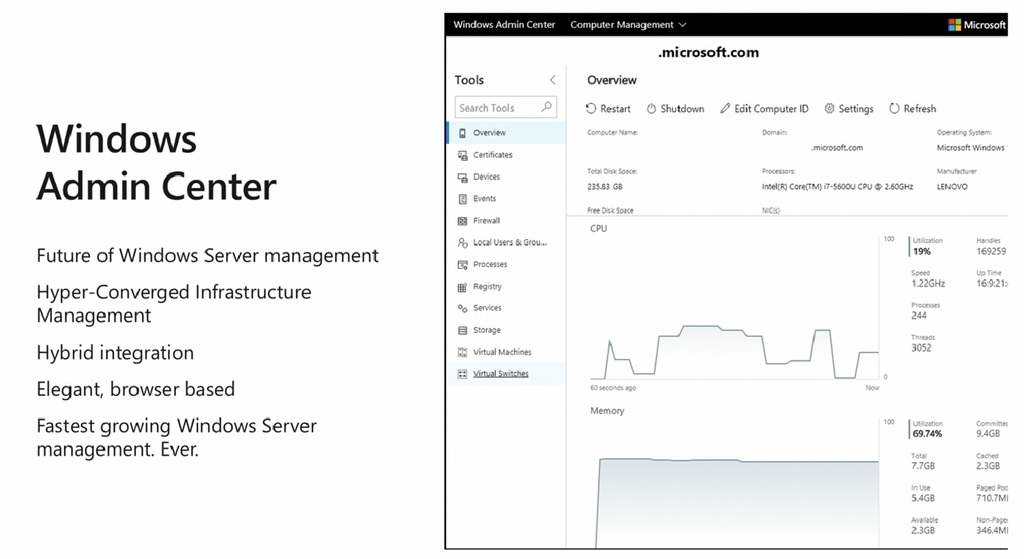This screenshot has height=559, width=1024.
Task: Click the search magnifier icon
Action: [547, 107]
